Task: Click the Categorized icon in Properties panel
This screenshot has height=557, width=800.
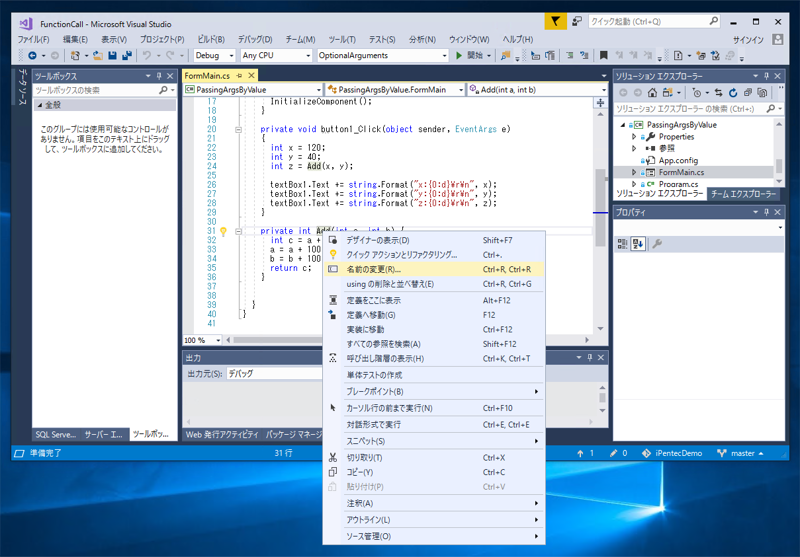Action: (x=622, y=244)
